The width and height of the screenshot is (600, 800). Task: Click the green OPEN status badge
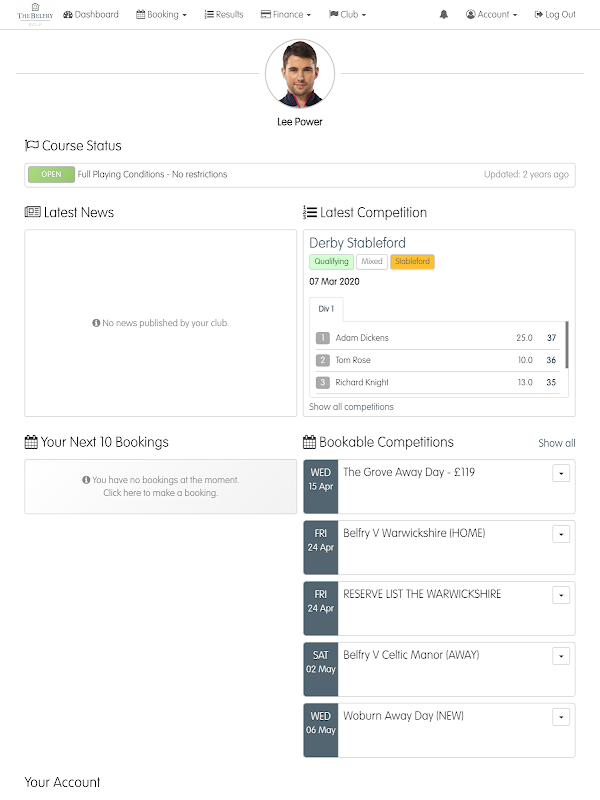[51, 174]
